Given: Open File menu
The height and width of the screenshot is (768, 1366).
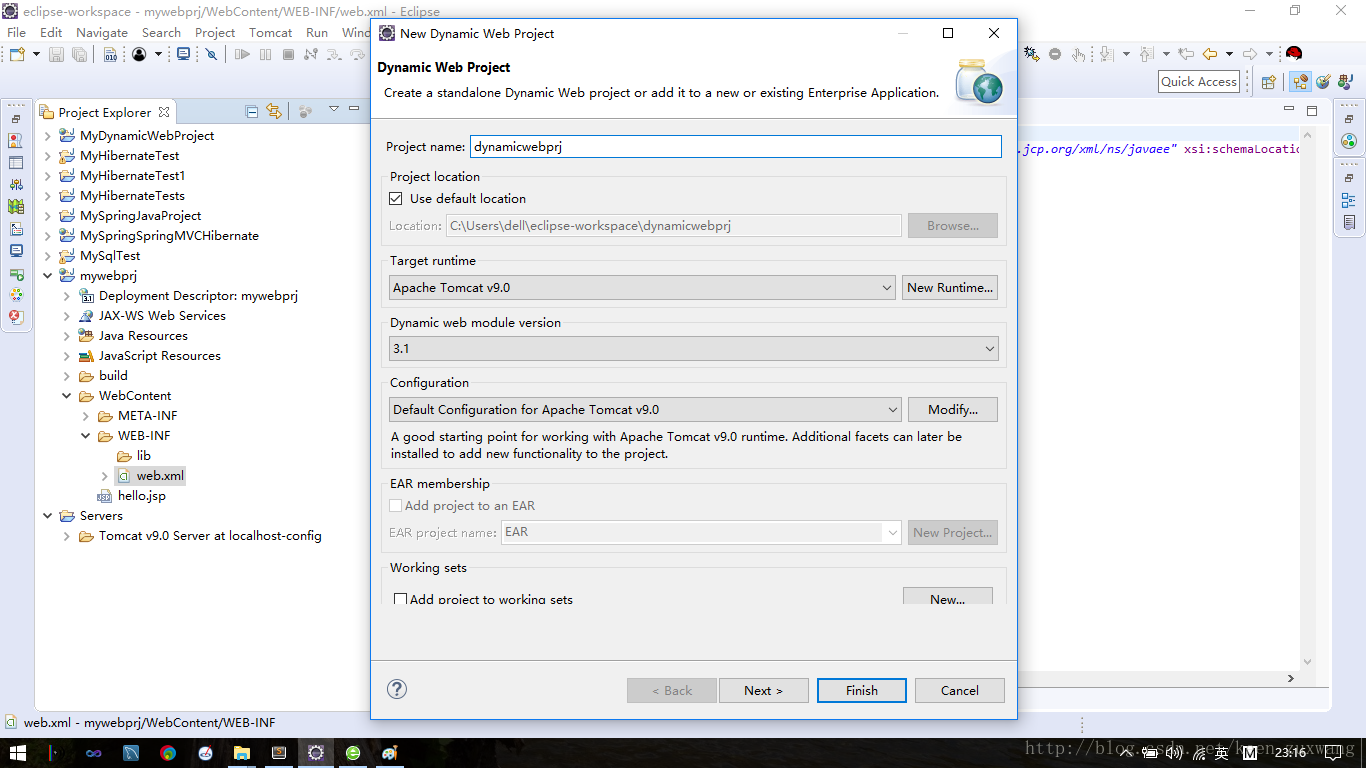Looking at the screenshot, I should pyautogui.click(x=16, y=32).
